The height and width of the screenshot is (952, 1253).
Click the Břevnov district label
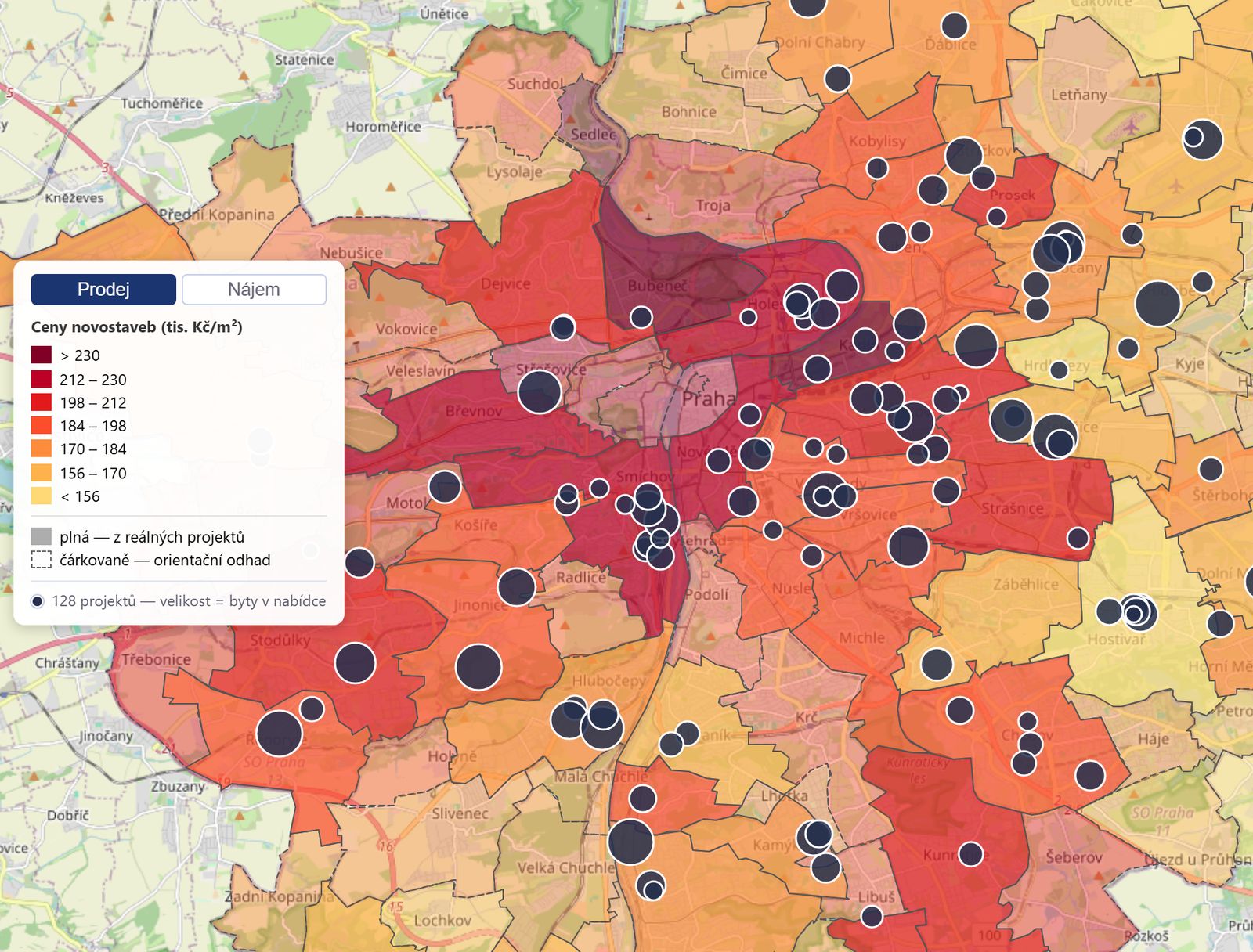[x=474, y=410]
